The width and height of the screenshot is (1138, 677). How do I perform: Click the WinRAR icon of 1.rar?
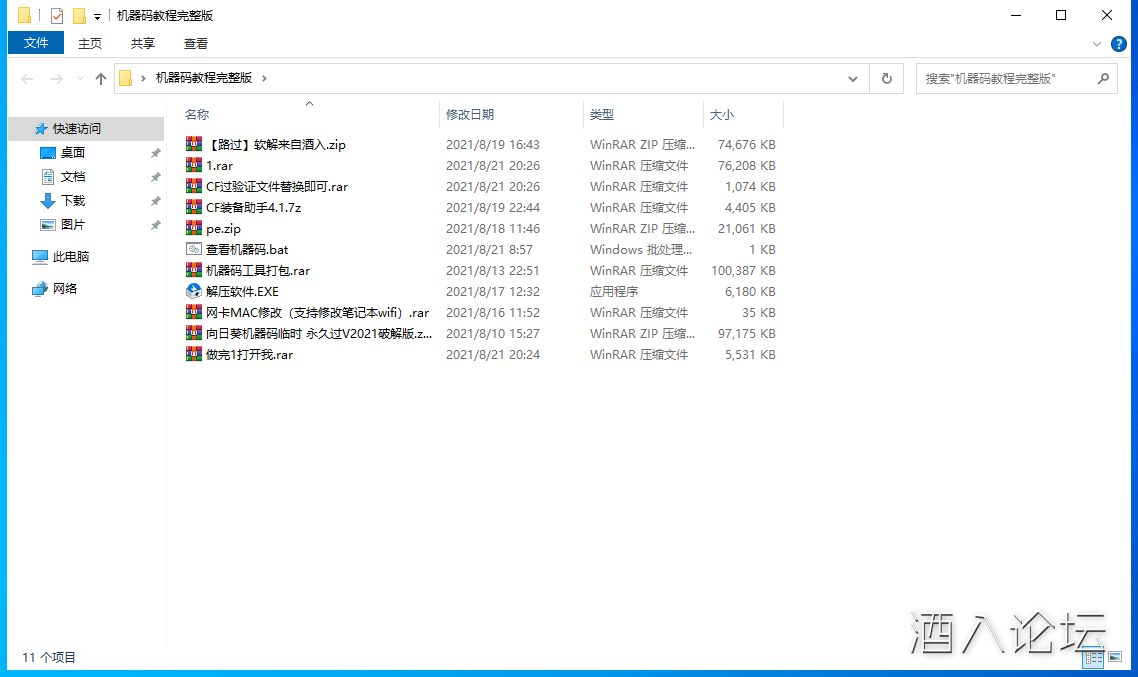194,165
